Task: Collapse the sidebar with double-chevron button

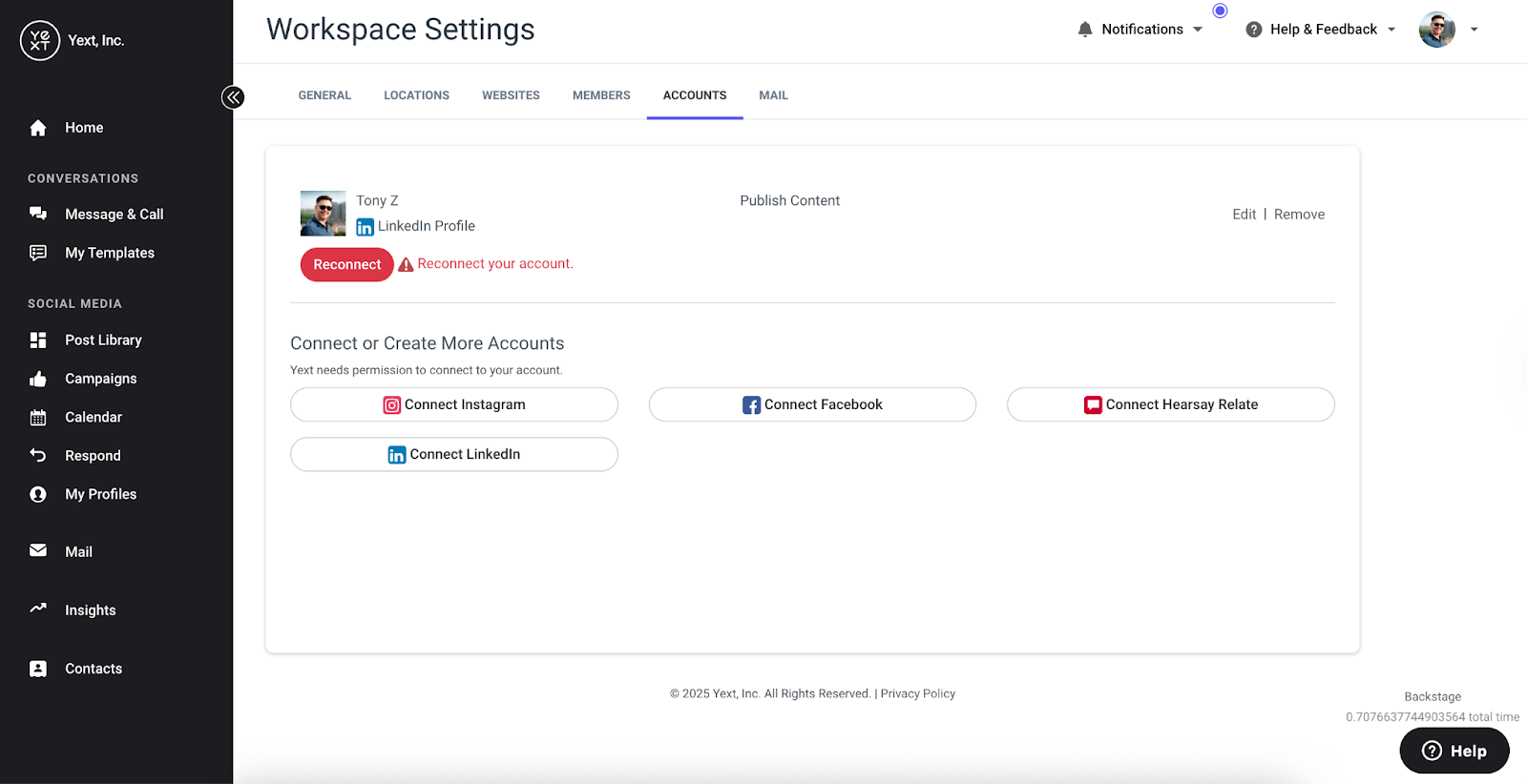Action: click(233, 97)
